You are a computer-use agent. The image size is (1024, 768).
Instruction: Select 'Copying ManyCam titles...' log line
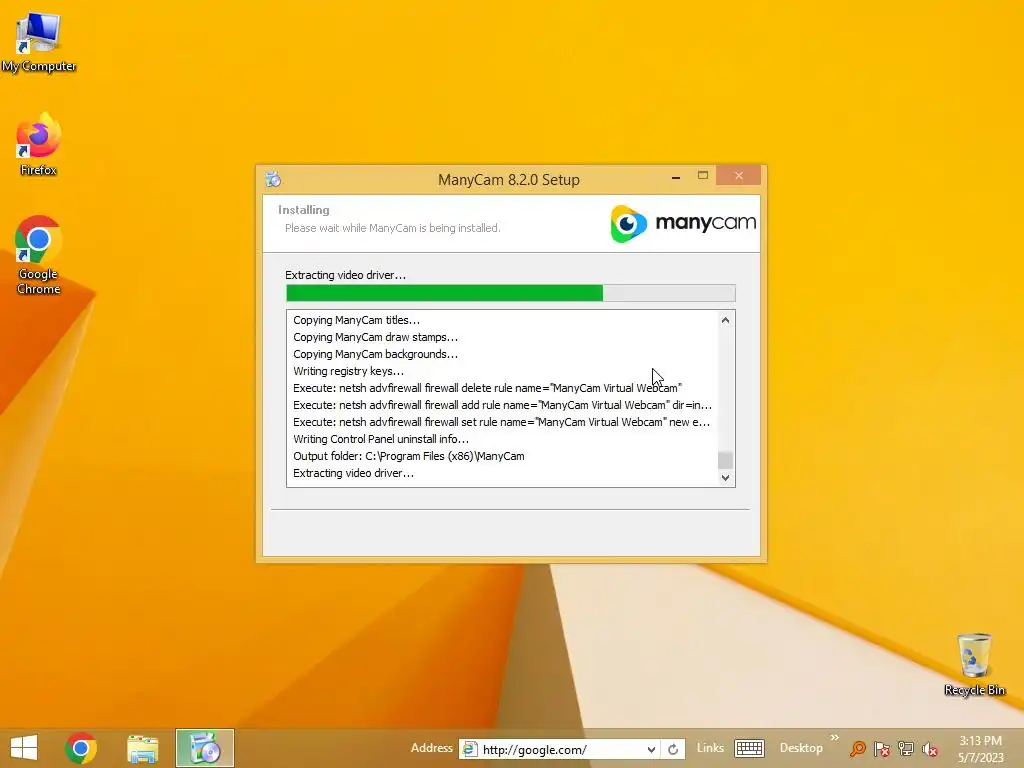pos(357,320)
